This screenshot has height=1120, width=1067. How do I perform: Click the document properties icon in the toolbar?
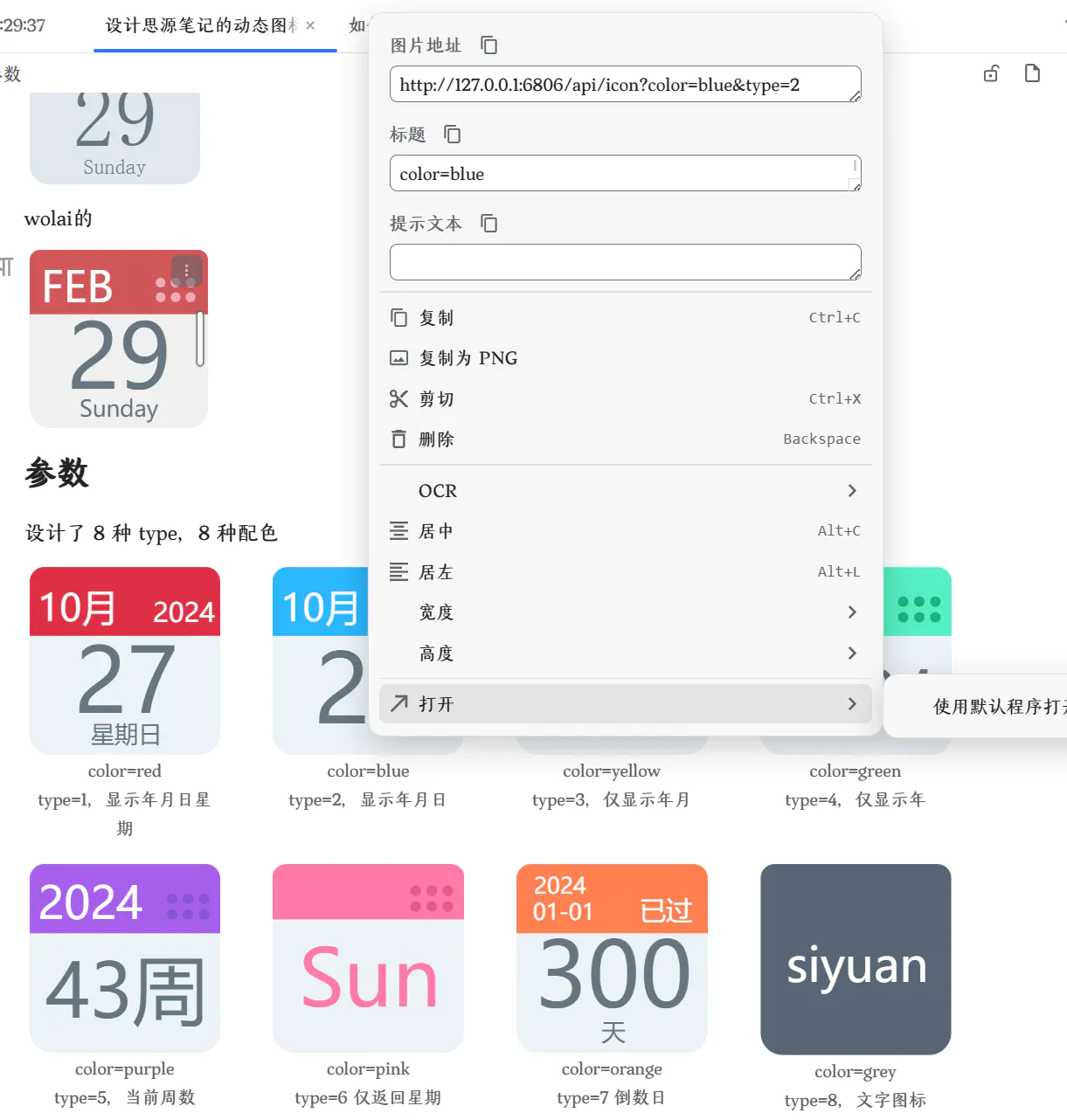pos(1033,73)
